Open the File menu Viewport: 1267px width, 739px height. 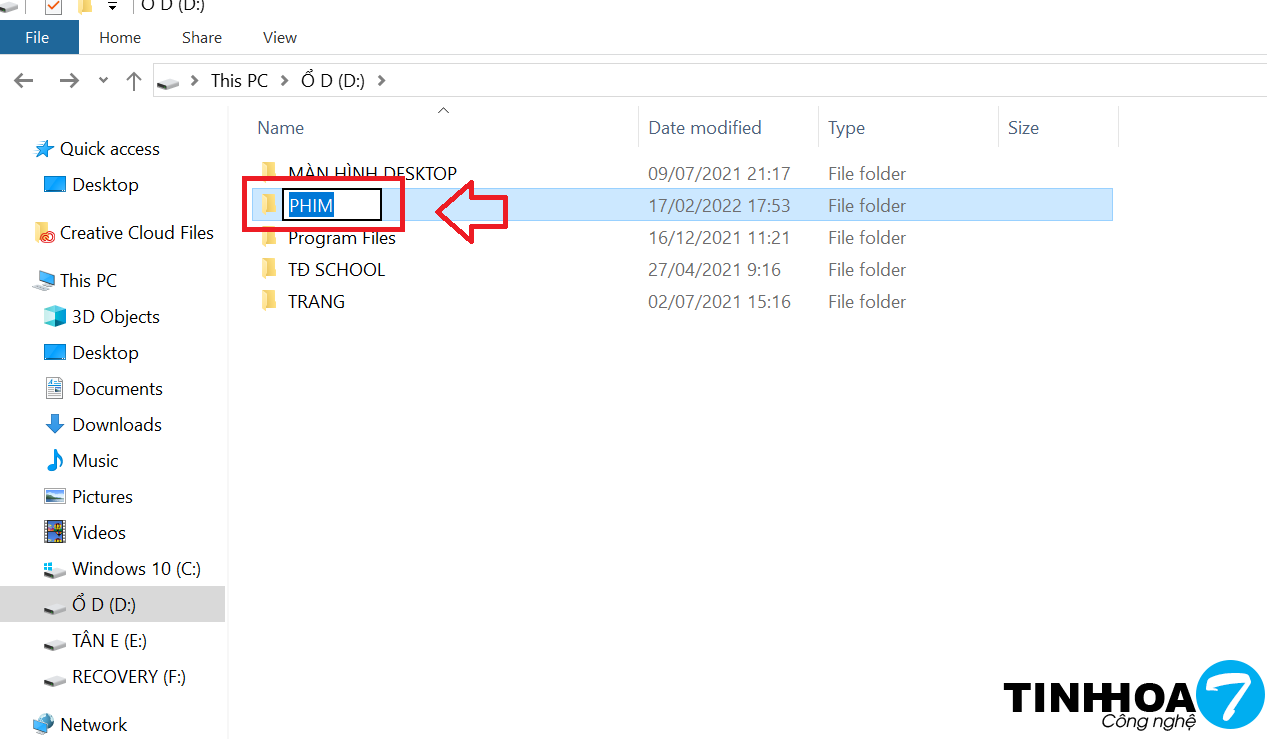tap(37, 37)
